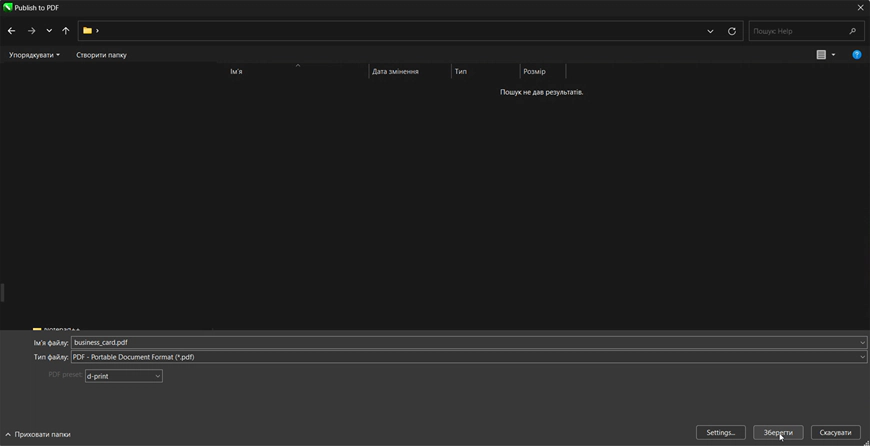The height and width of the screenshot is (446, 870).
Task: Click Скасувати to cancel
Action: point(836,432)
